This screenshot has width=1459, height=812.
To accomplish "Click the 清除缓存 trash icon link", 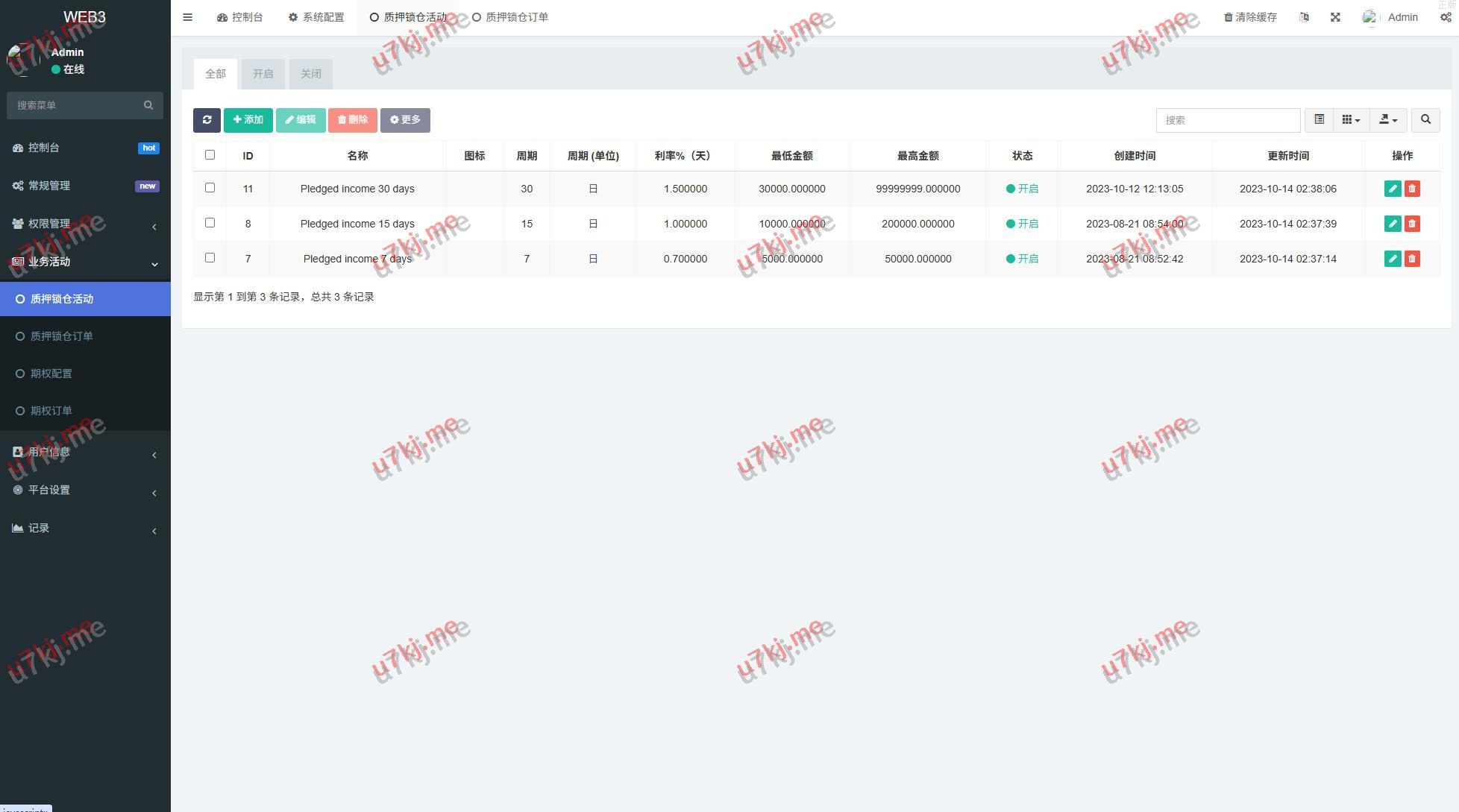I will [x=1250, y=17].
